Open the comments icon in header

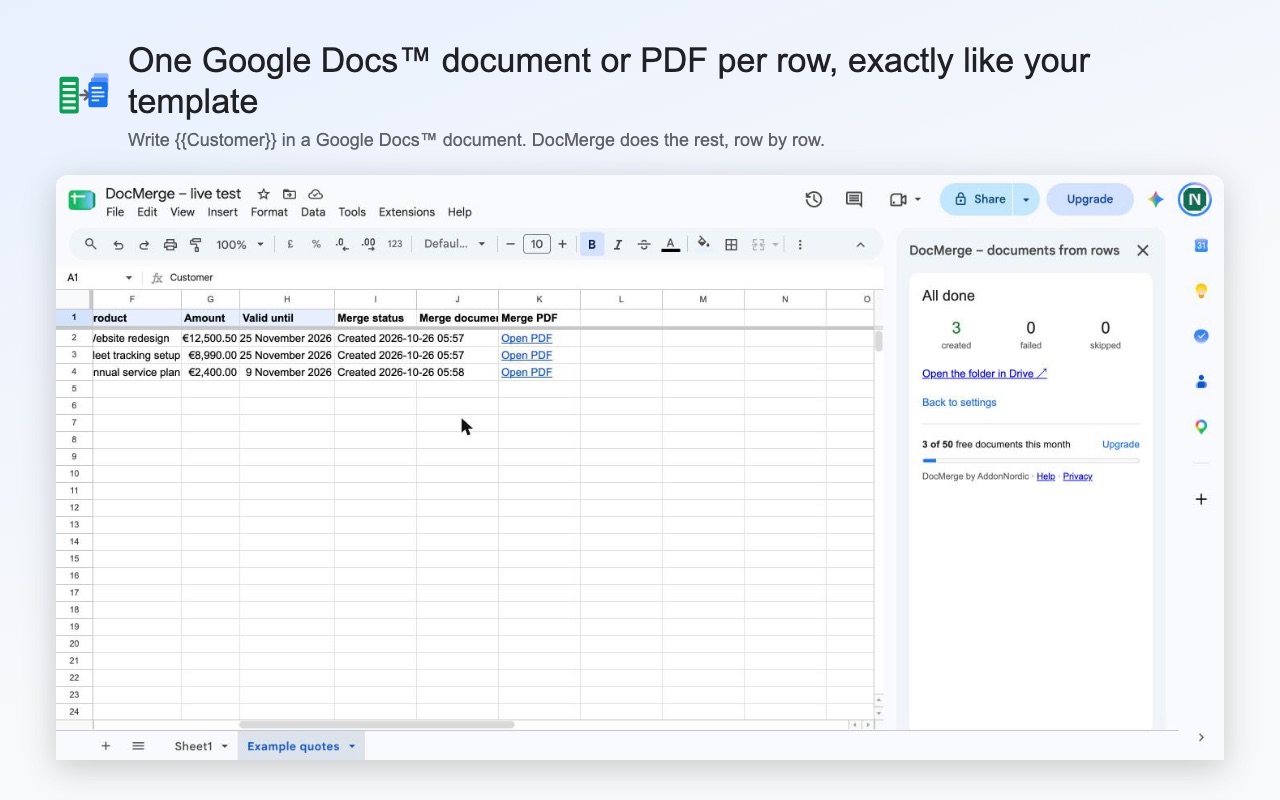click(x=854, y=199)
